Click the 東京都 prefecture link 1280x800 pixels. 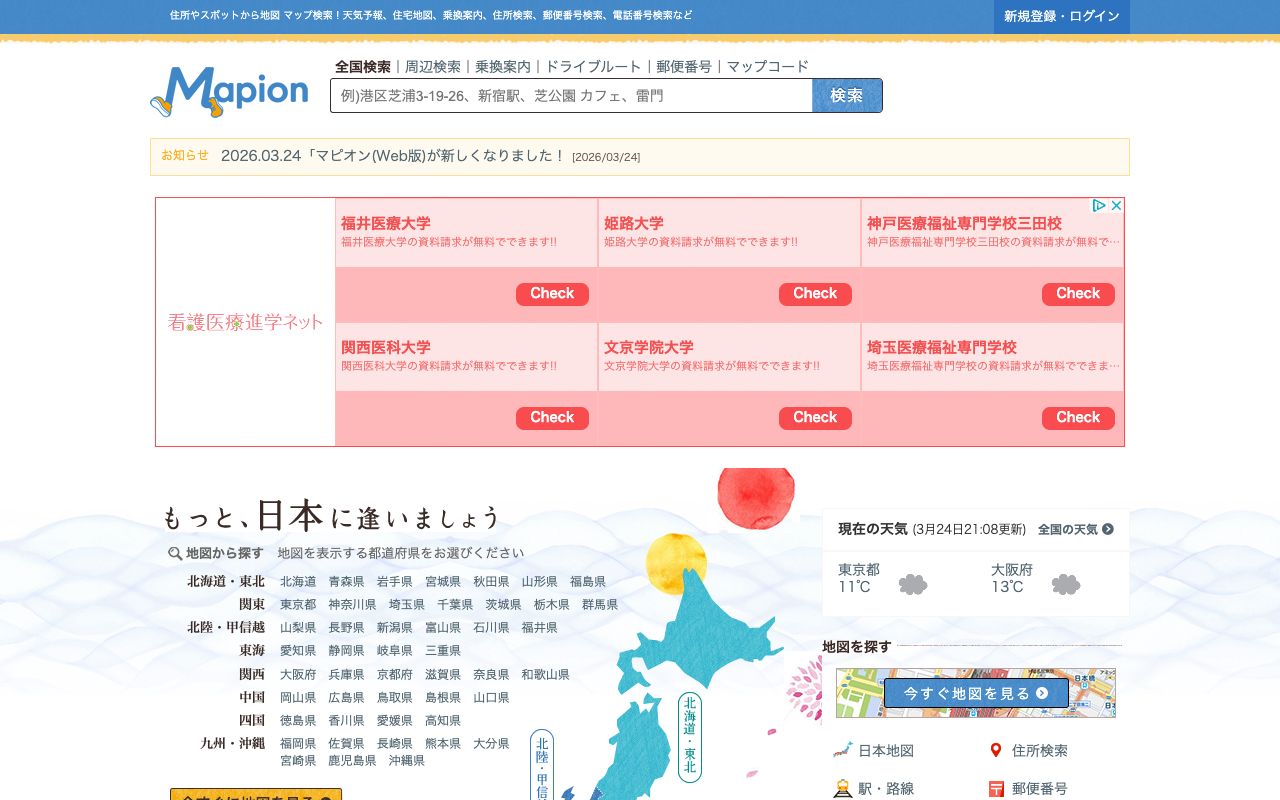tap(297, 604)
